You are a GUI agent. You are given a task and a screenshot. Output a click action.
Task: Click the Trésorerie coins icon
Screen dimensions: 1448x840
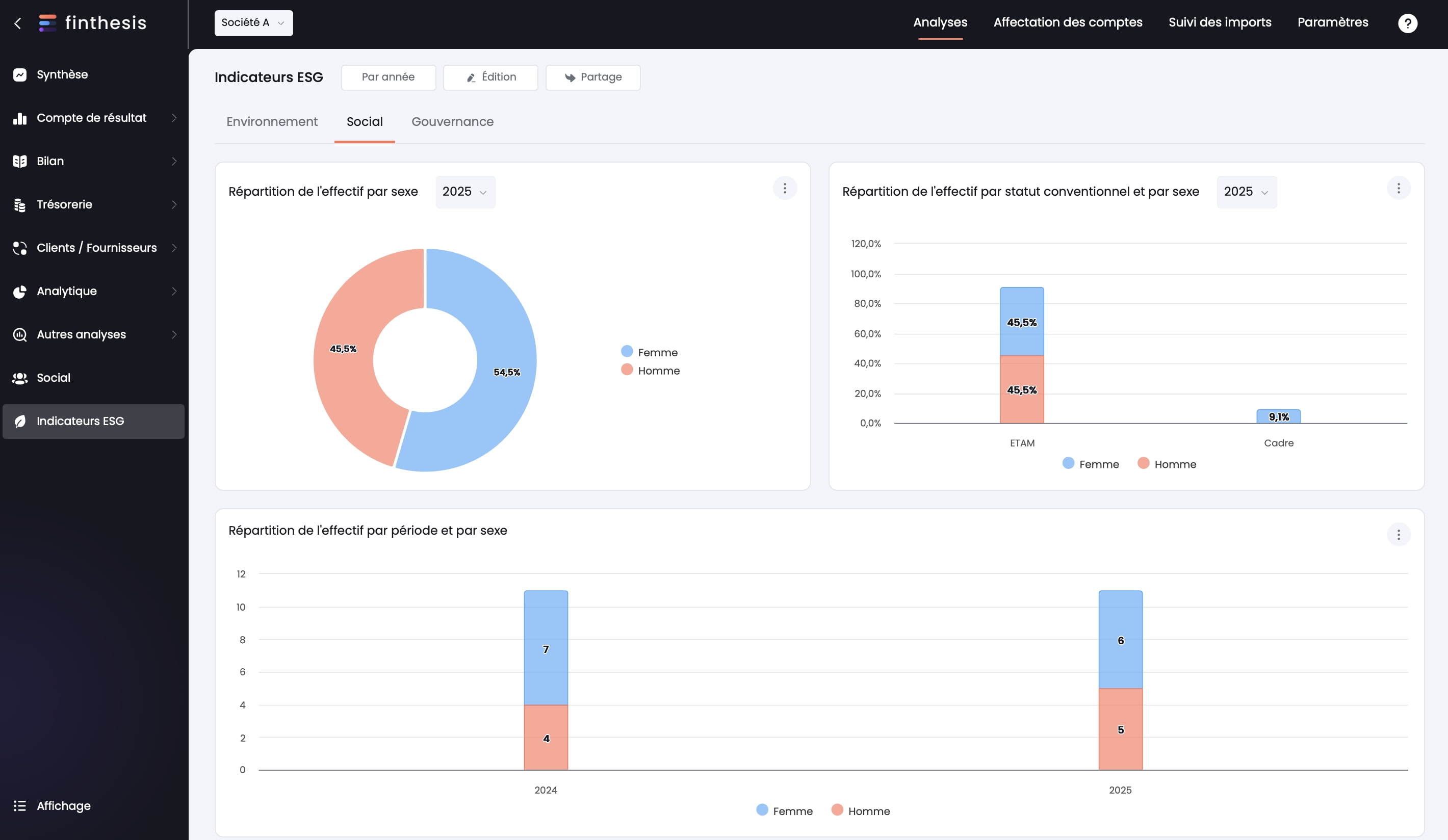pyautogui.click(x=19, y=204)
